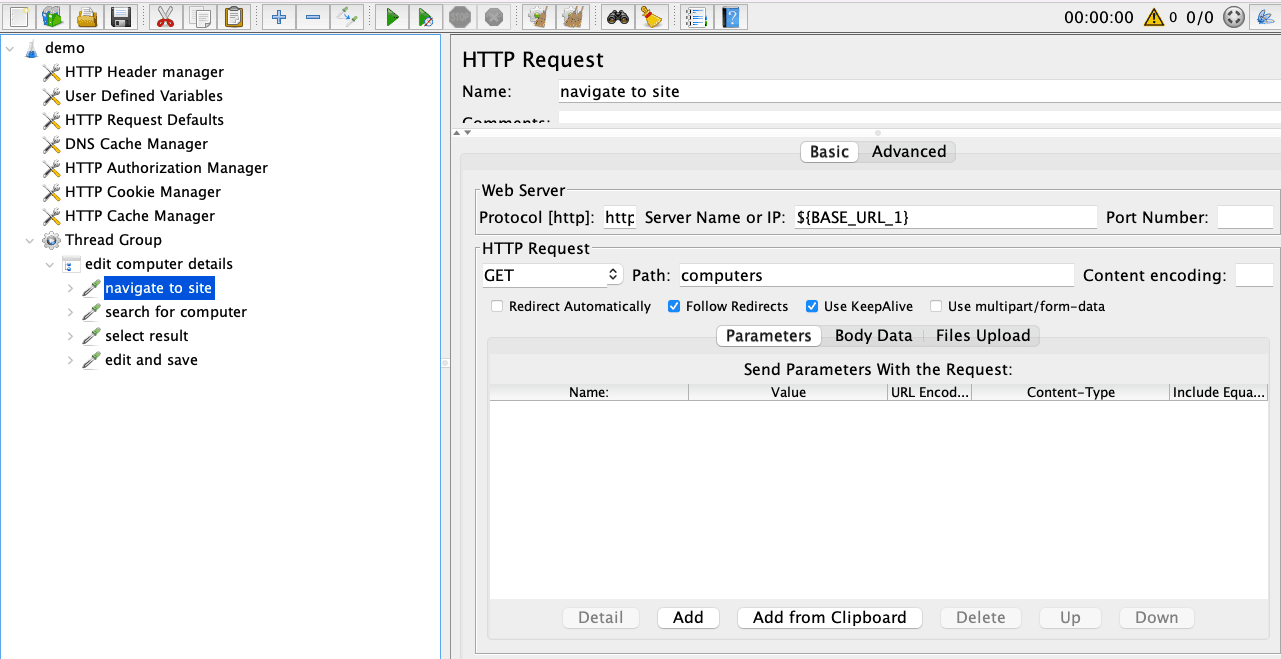Open the Function Helper dialog icon

pyautogui.click(x=697, y=16)
